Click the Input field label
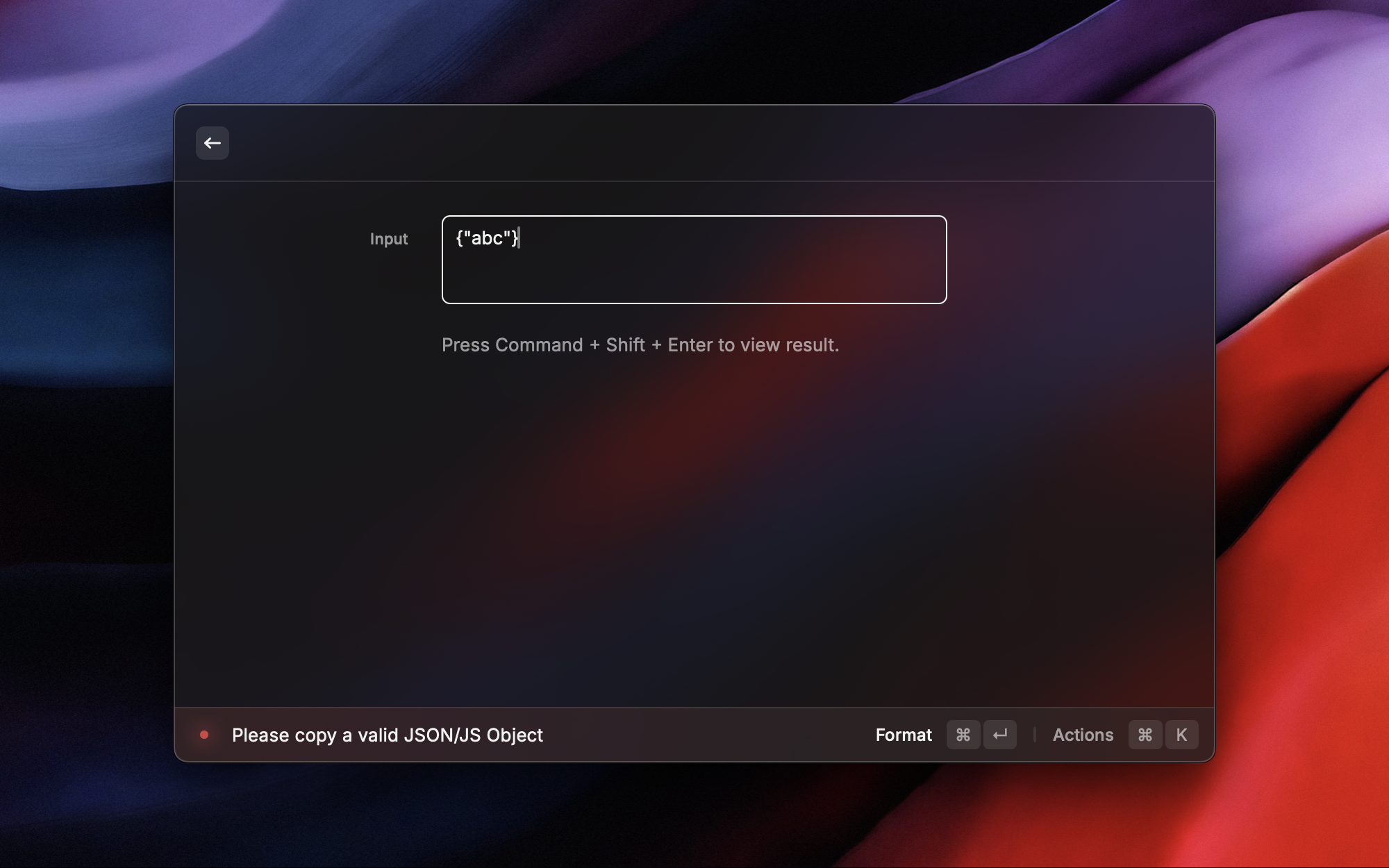The image size is (1389, 868). [388, 239]
